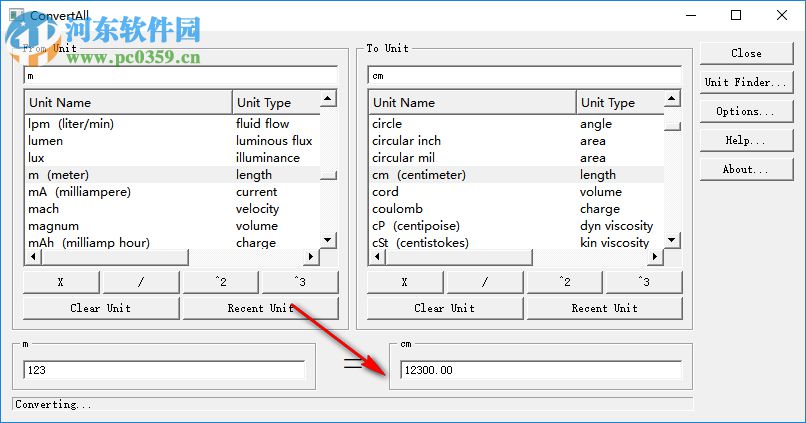Image resolution: width=806 pixels, height=423 pixels.
Task: Open the Unit Finder dialog
Action: click(746, 82)
